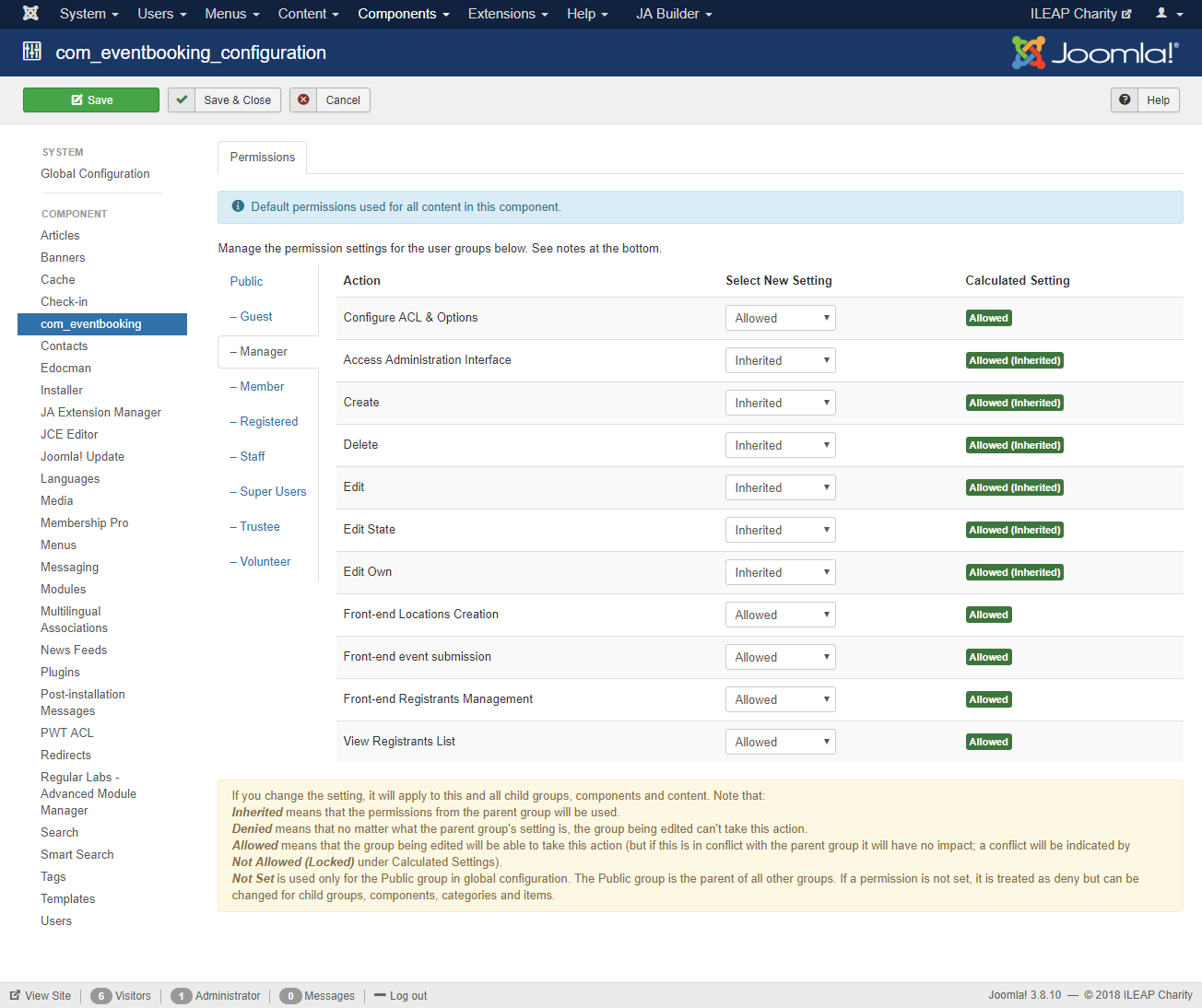The width and height of the screenshot is (1202, 1008).
Task: Click the component equalizer icon next to title
Action: (32, 52)
